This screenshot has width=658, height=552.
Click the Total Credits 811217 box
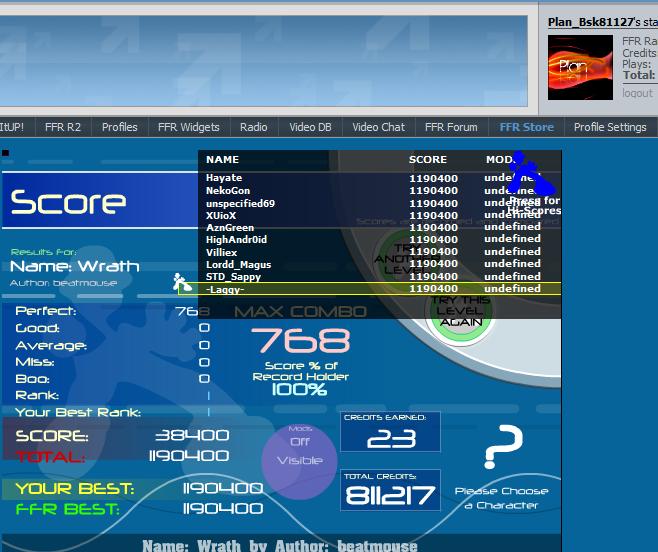390,490
